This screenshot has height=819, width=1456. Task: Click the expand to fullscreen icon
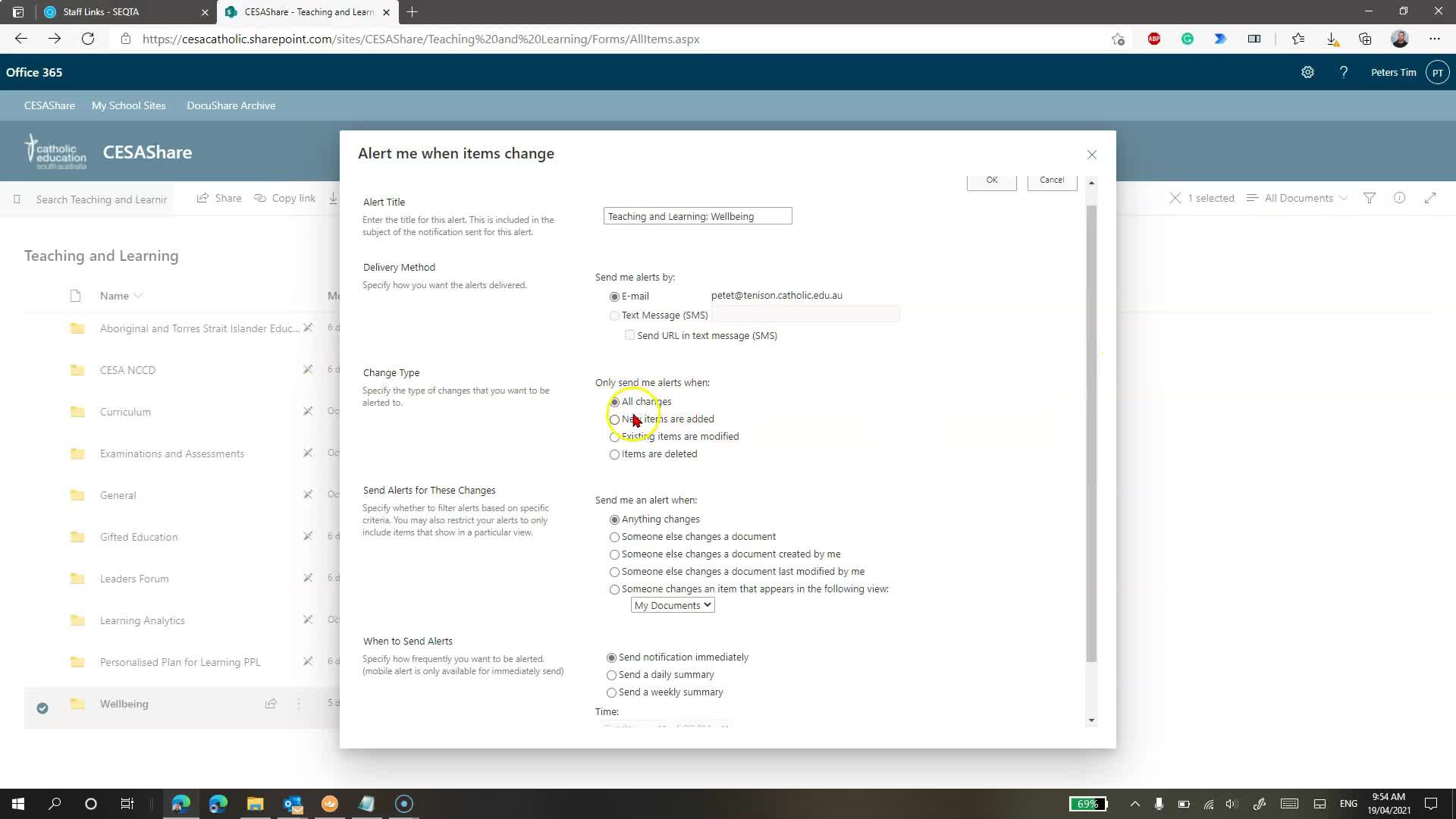(1430, 198)
